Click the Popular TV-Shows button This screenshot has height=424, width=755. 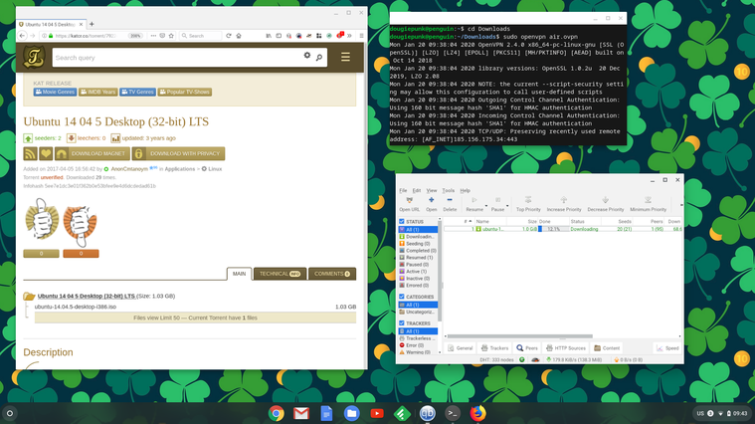point(184,92)
